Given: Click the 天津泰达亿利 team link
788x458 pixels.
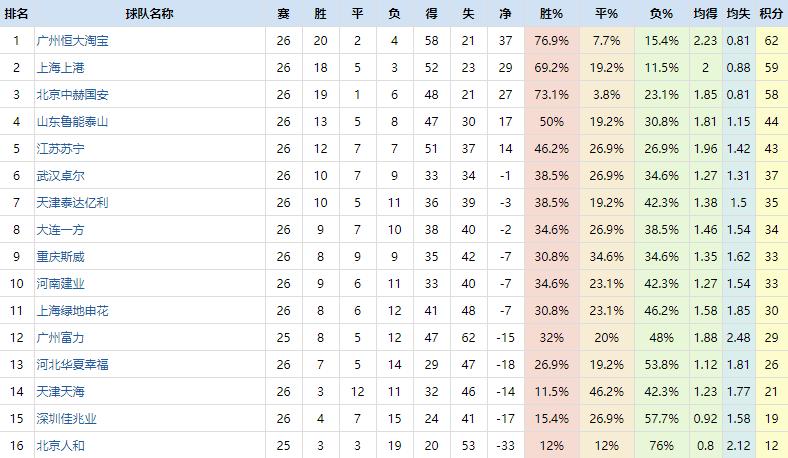Looking at the screenshot, I should pos(72,203).
